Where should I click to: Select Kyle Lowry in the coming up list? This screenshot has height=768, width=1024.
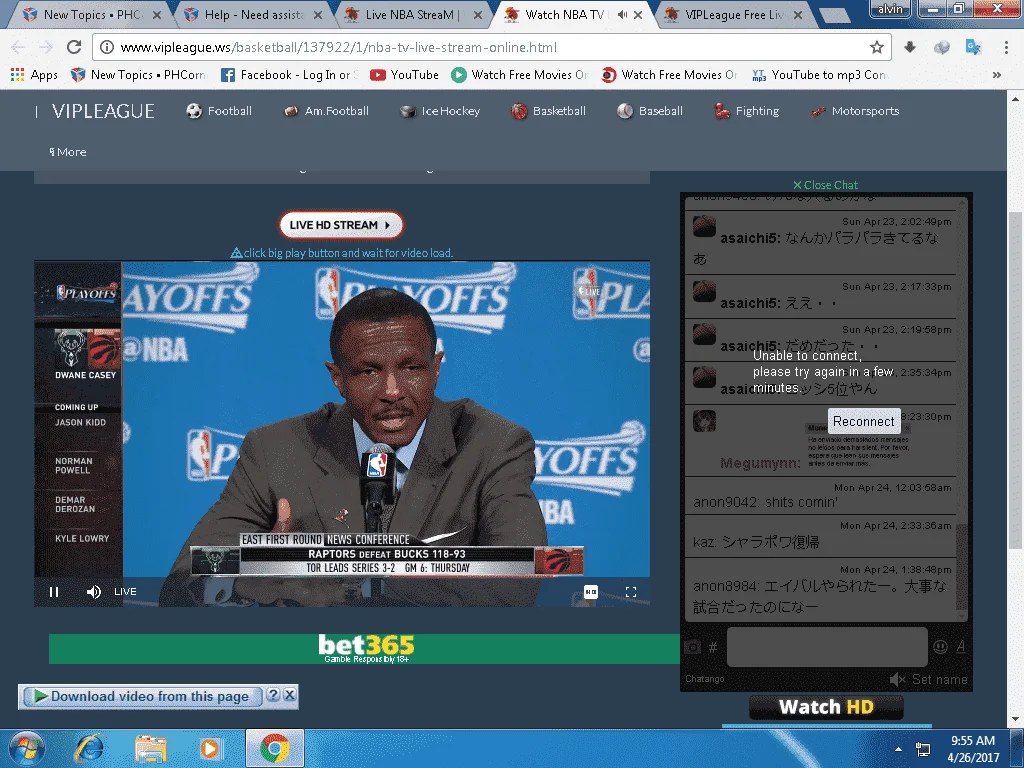(x=82, y=538)
